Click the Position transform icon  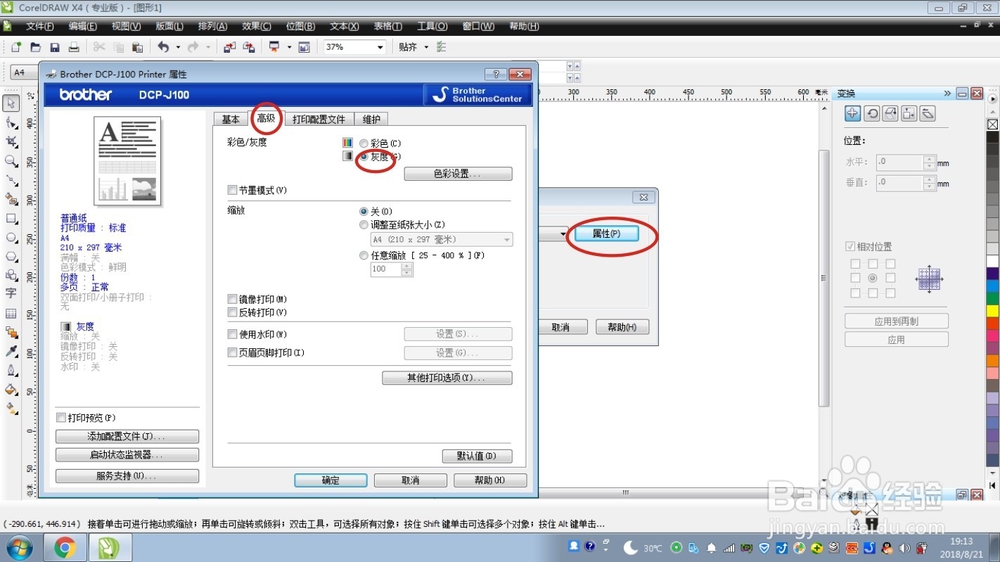coord(853,114)
